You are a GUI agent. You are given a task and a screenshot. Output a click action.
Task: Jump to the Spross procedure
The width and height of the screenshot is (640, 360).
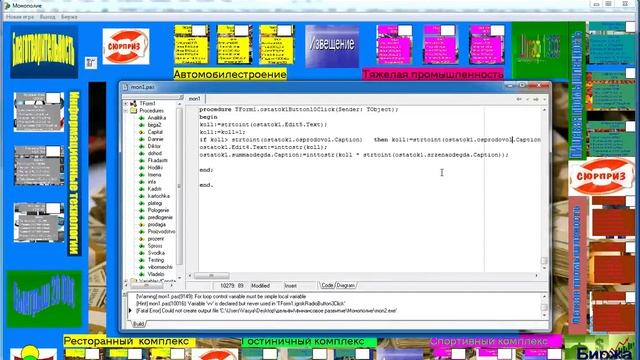click(x=155, y=246)
